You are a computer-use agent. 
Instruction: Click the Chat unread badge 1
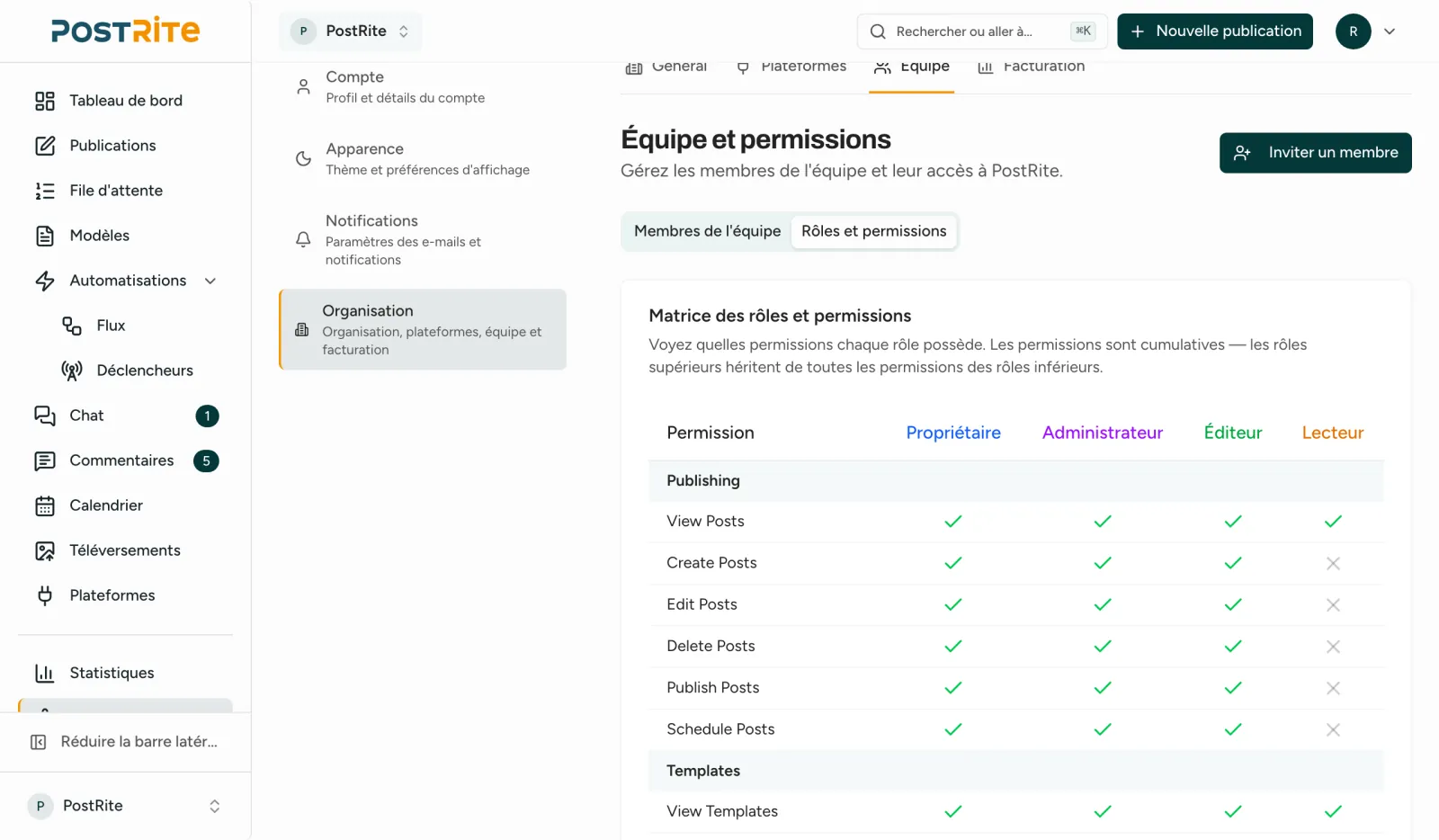pos(207,416)
